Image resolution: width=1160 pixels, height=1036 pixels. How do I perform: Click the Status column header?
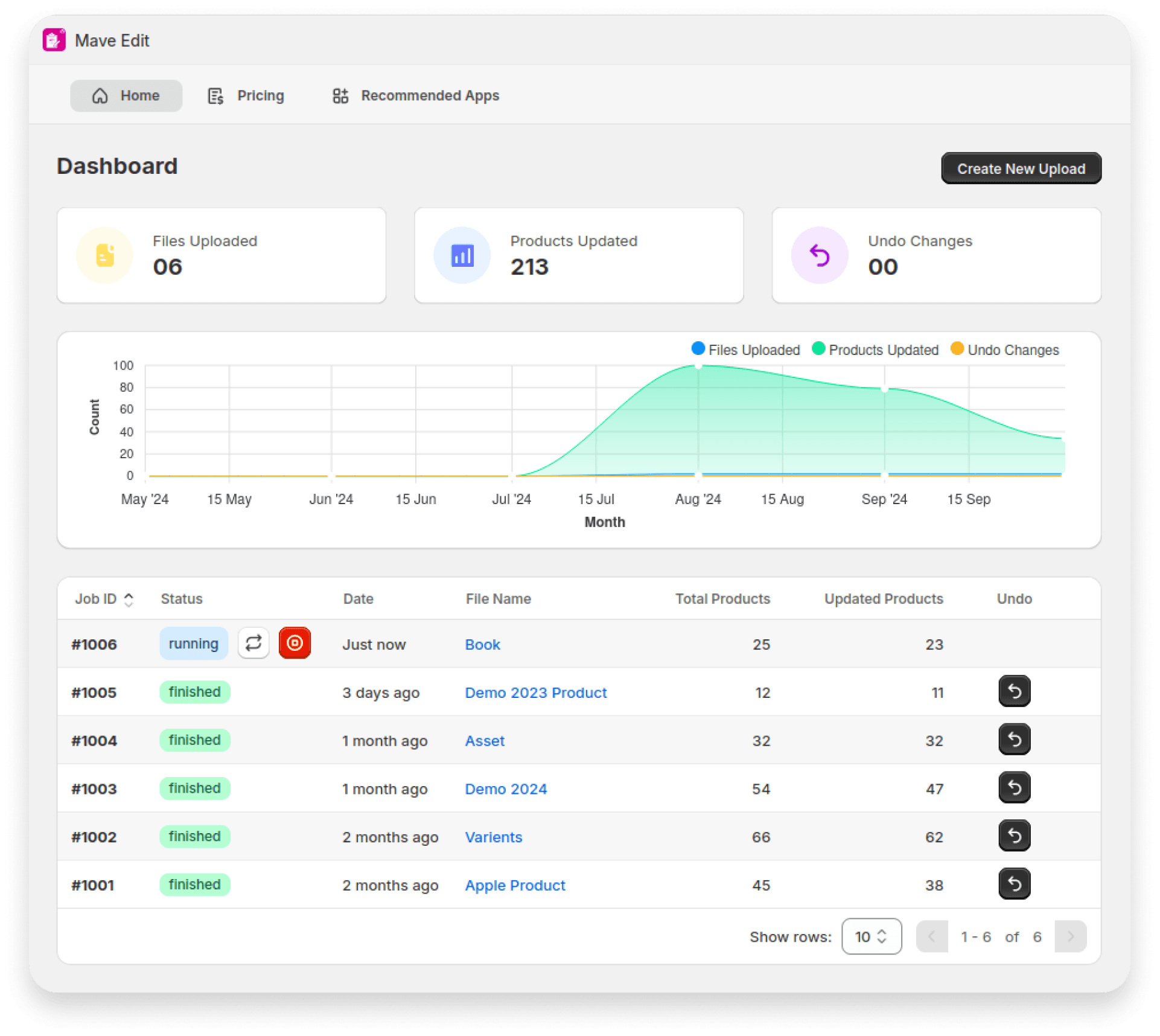point(182,599)
